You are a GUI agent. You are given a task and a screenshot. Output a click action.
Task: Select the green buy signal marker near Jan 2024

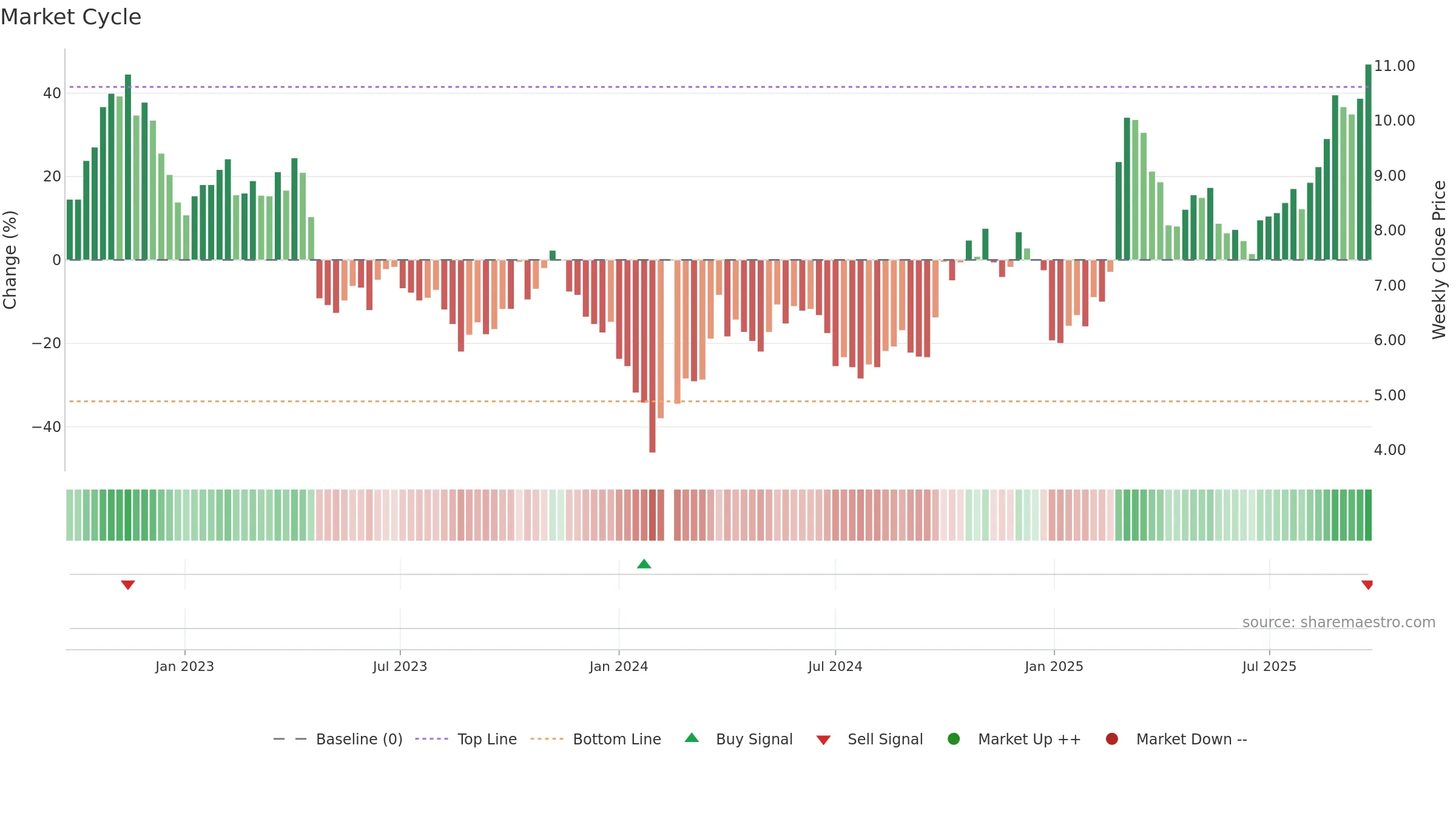pos(644,564)
